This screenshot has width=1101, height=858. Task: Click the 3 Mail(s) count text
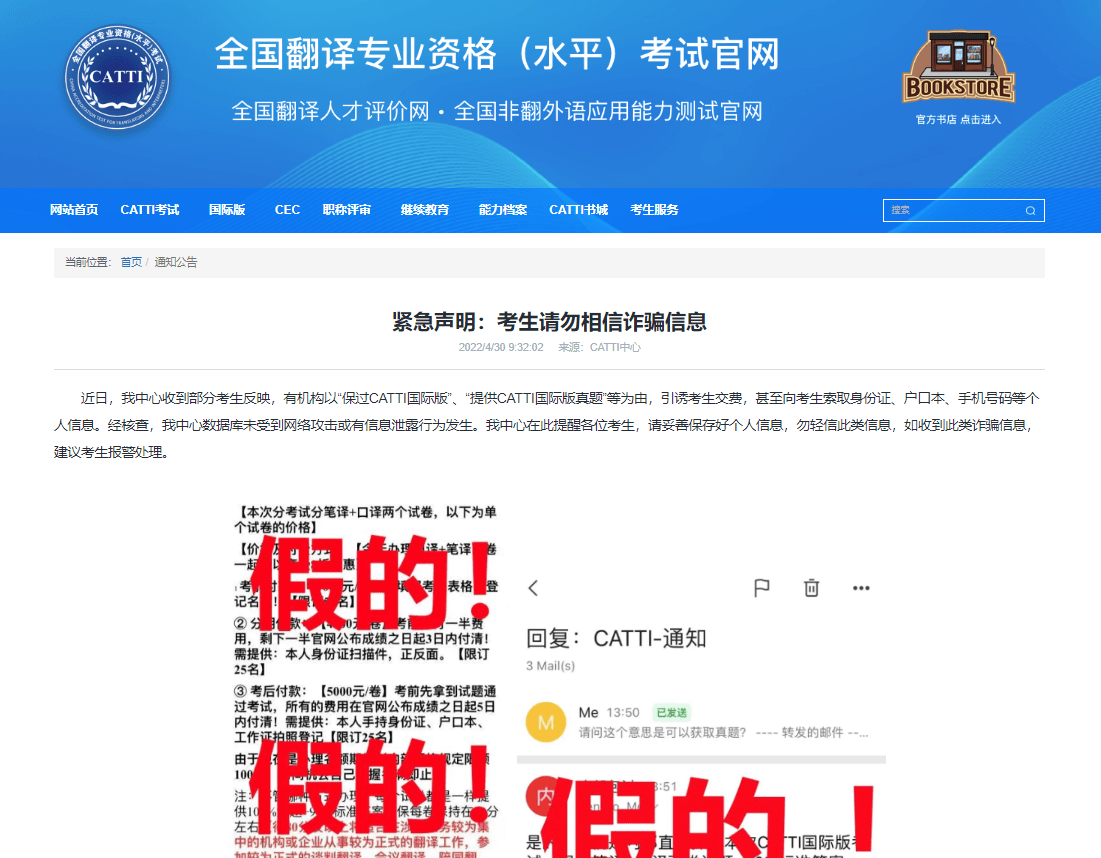pyautogui.click(x=550, y=666)
